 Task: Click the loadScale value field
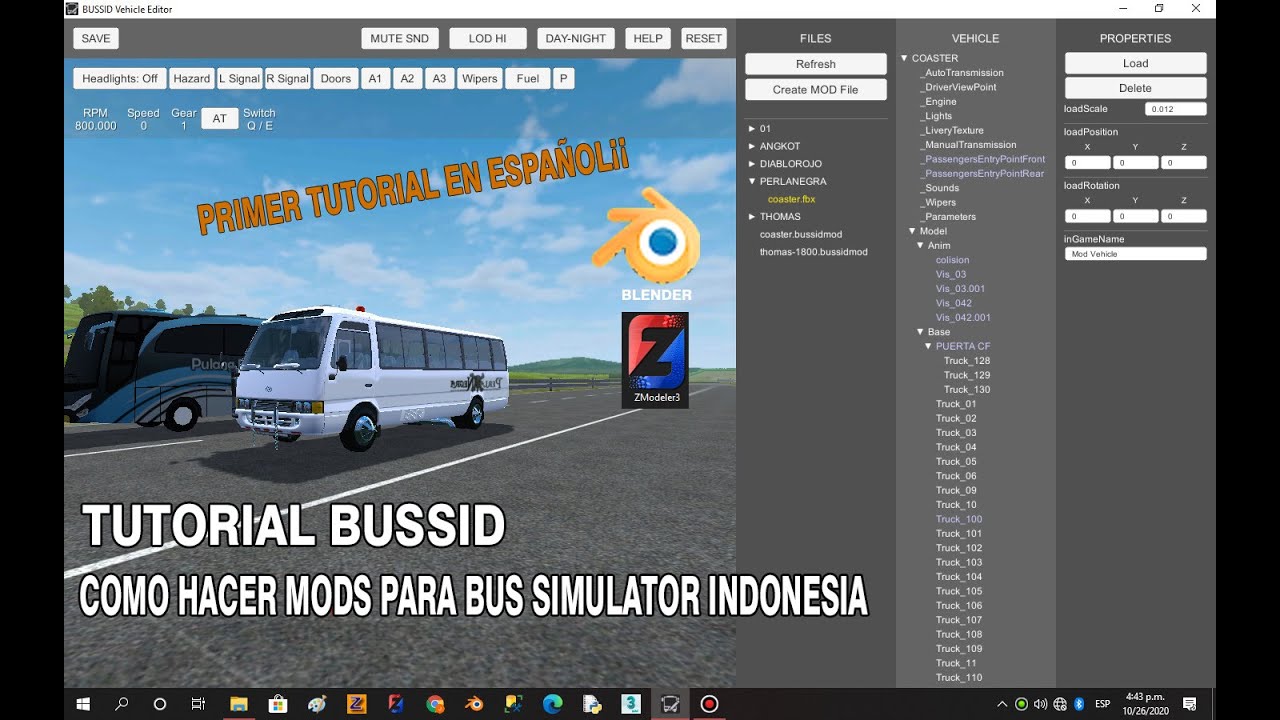1176,109
